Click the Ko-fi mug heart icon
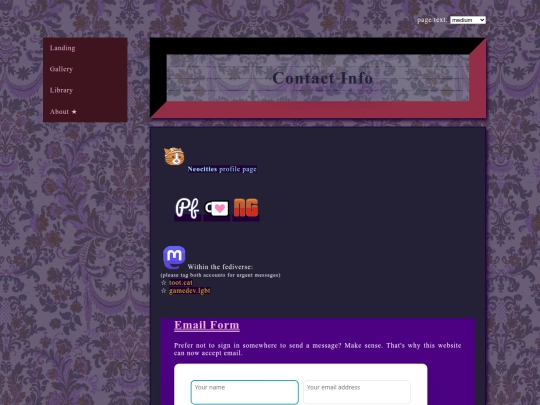540x405 pixels. point(217,209)
